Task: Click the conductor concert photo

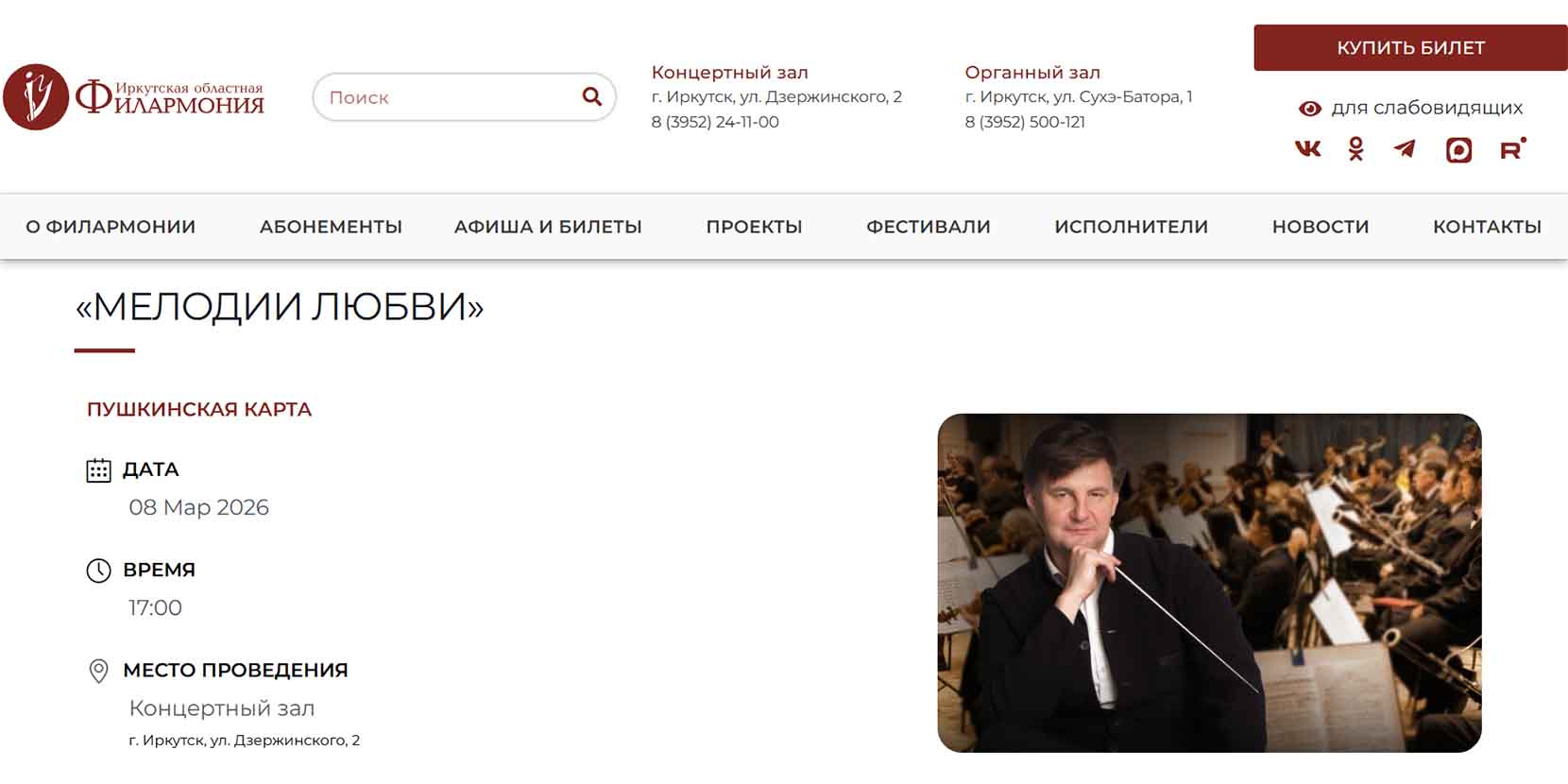Action: (x=1209, y=583)
